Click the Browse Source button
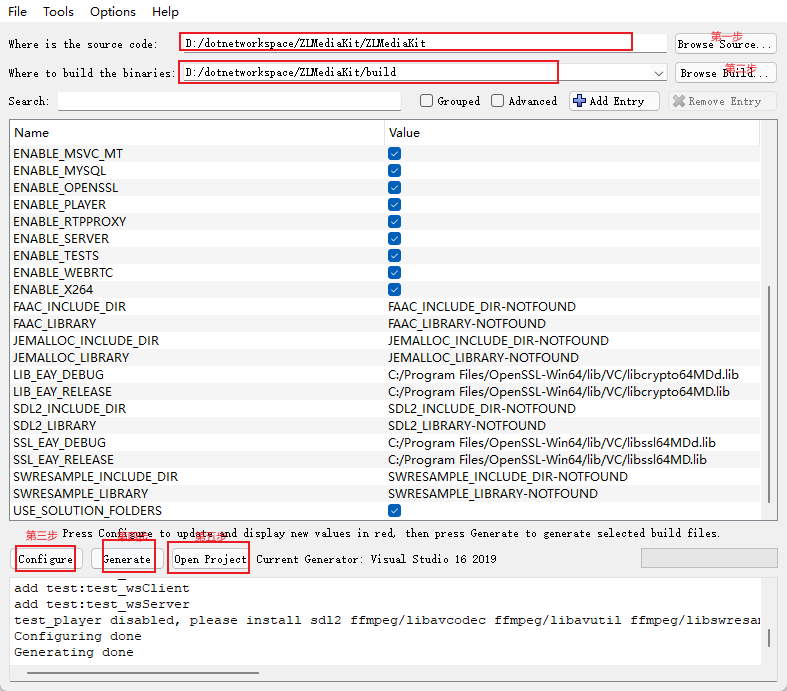The height and width of the screenshot is (691, 787). point(725,44)
